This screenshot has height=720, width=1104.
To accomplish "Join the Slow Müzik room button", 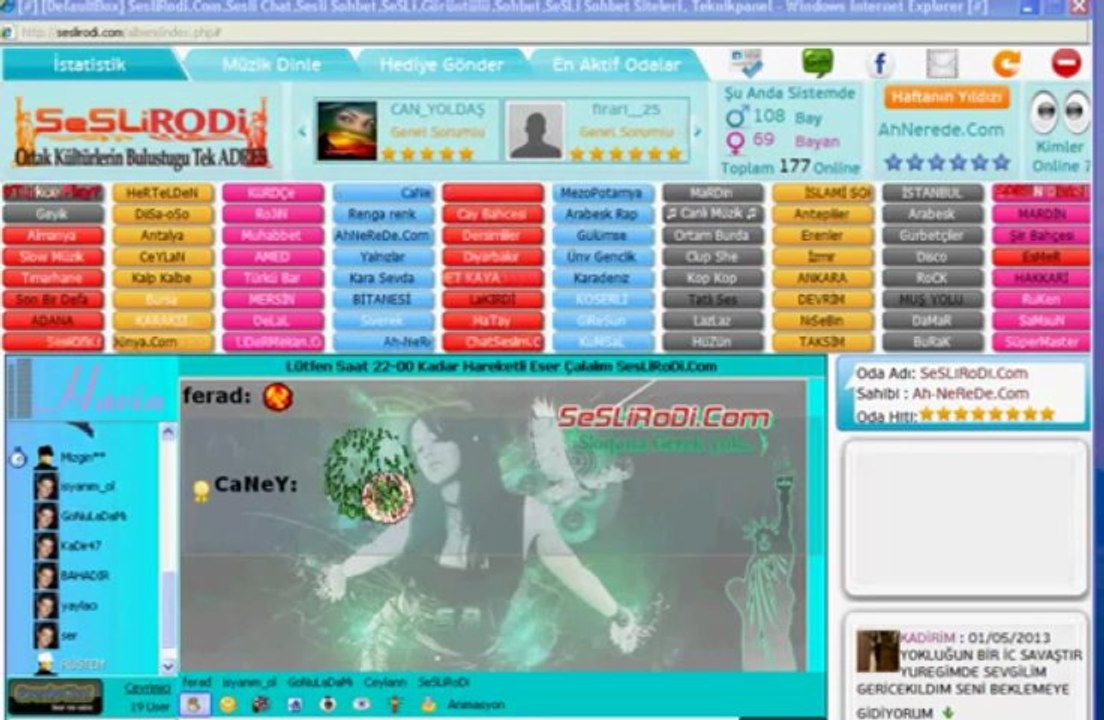I will pyautogui.click(x=53, y=257).
